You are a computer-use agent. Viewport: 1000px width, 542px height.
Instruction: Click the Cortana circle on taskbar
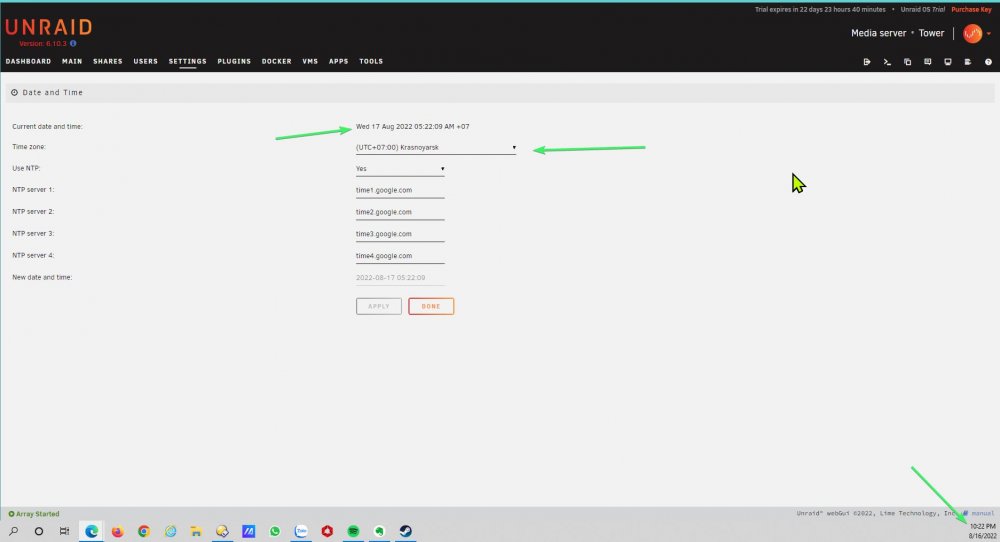coord(39,531)
